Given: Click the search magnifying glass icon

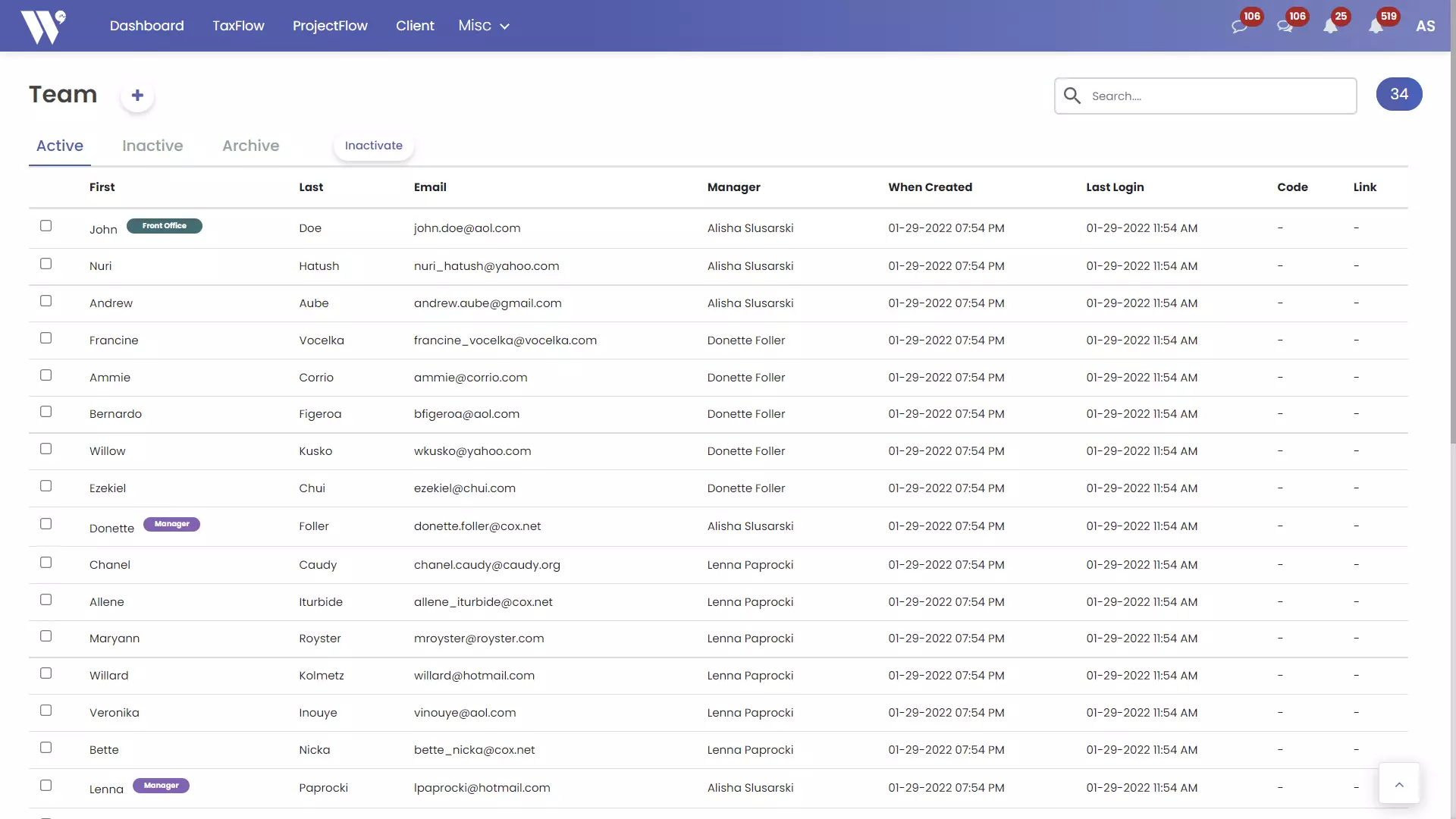Looking at the screenshot, I should pos(1072,96).
